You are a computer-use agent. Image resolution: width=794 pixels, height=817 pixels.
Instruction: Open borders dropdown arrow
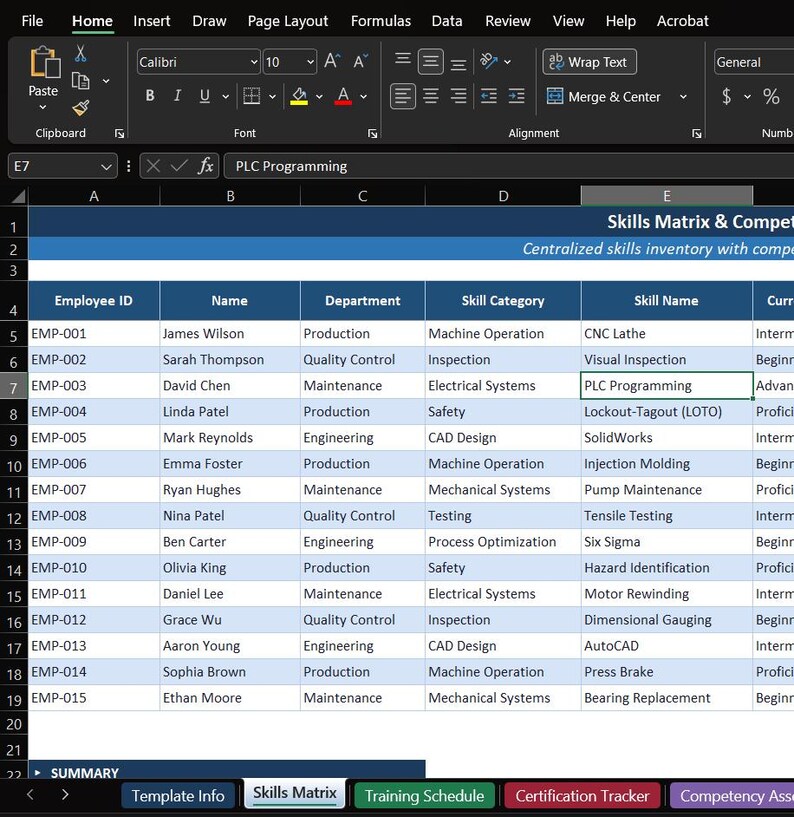pyautogui.click(x=272, y=96)
